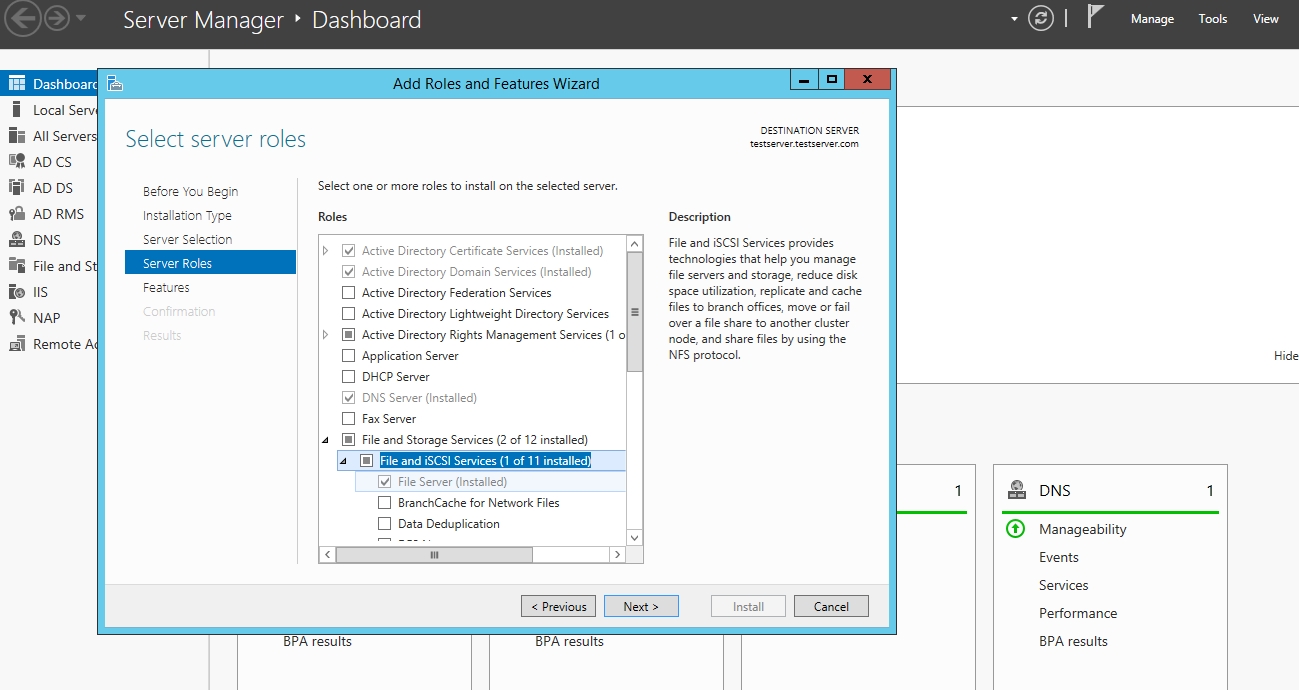This screenshot has width=1299, height=690.
Task: Select the DNS icon in sidebar
Action: (17, 240)
